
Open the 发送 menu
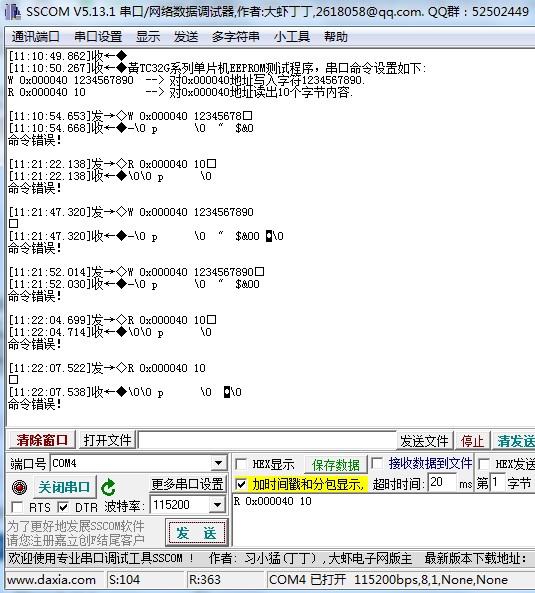pos(186,37)
